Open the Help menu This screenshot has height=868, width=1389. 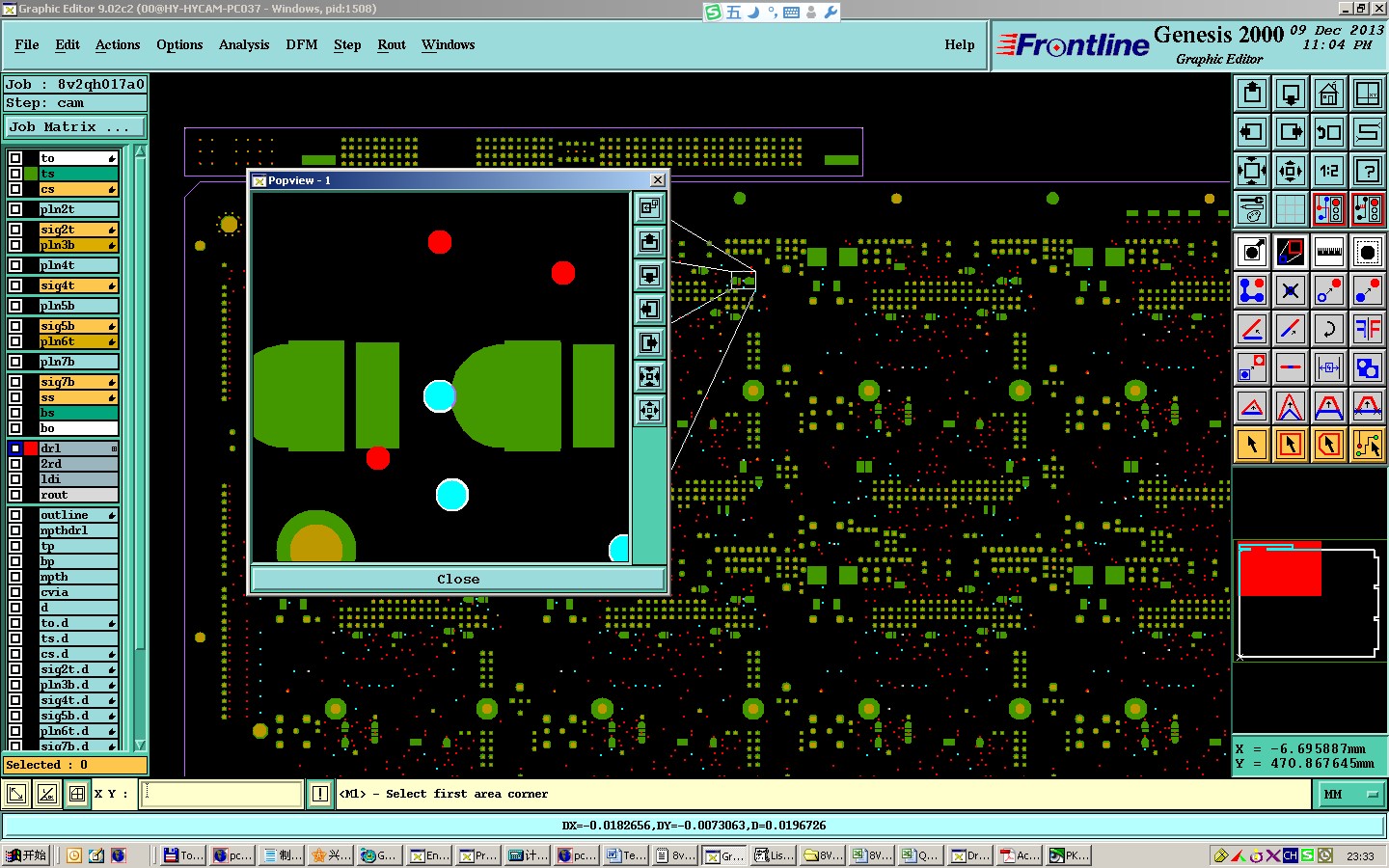click(960, 44)
